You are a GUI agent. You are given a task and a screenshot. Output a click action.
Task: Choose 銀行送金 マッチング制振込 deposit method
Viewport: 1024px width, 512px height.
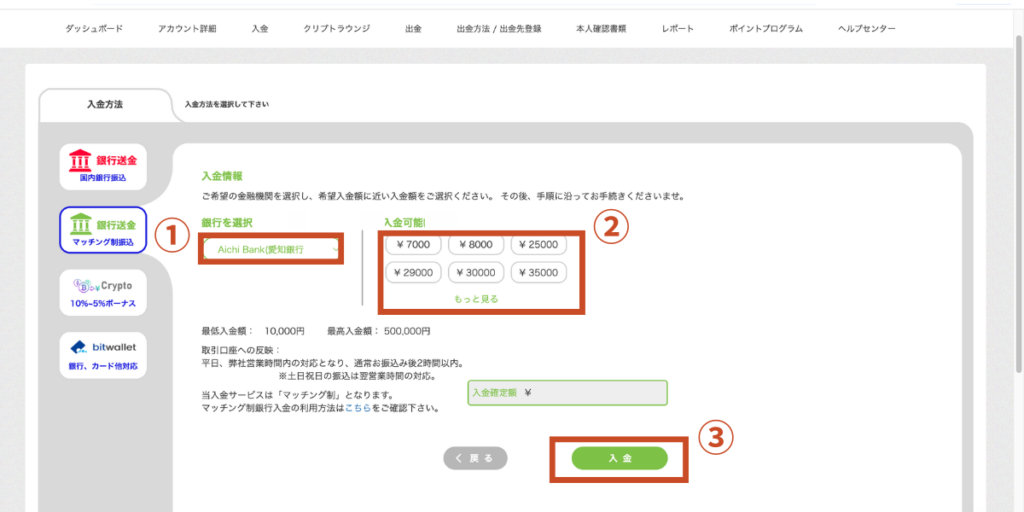(x=103, y=230)
